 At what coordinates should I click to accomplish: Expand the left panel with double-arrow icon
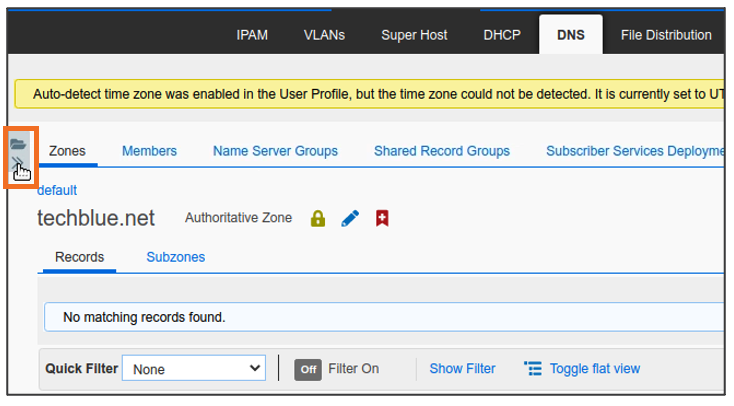[18, 161]
